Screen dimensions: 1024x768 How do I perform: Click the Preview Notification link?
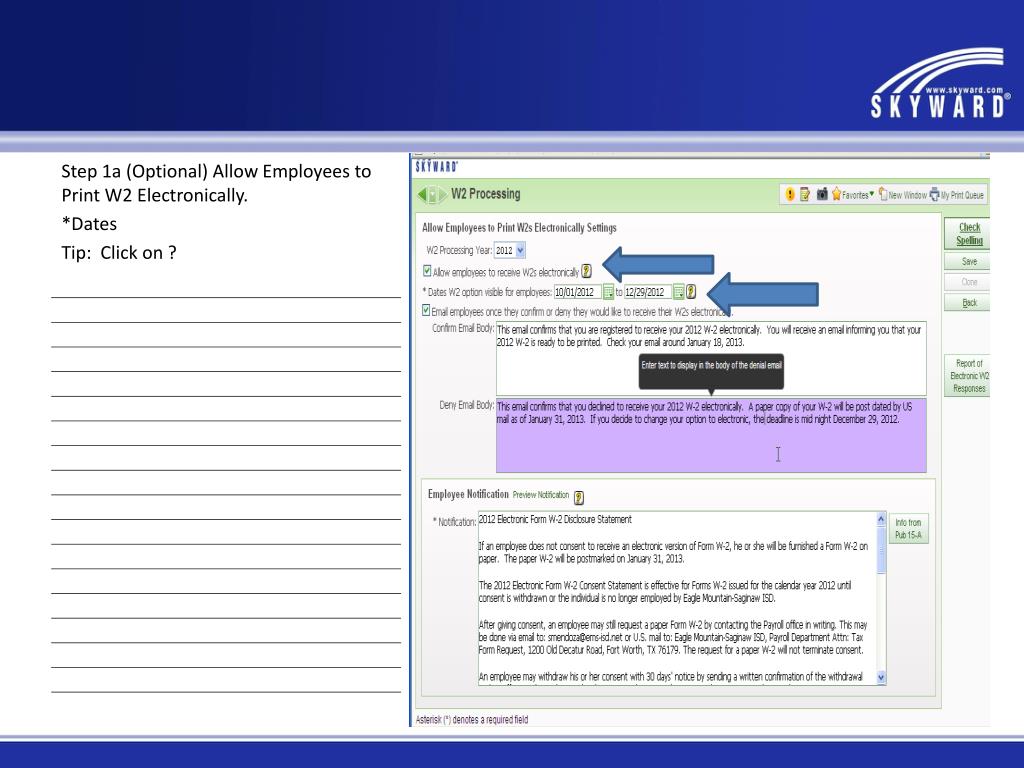coord(541,495)
